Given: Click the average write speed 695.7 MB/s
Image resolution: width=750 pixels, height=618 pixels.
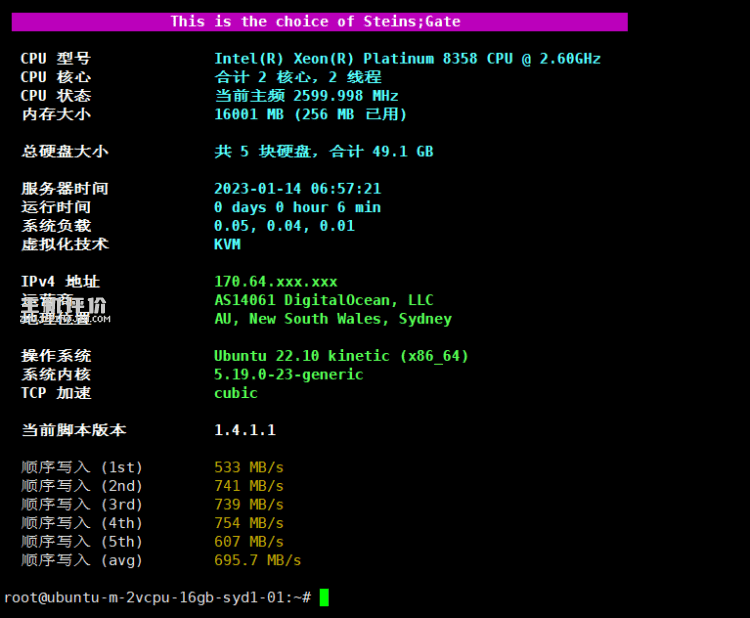Looking at the screenshot, I should coord(257,560).
